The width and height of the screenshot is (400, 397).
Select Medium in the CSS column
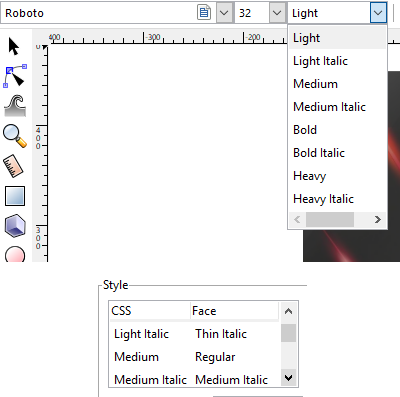[x=136, y=357]
